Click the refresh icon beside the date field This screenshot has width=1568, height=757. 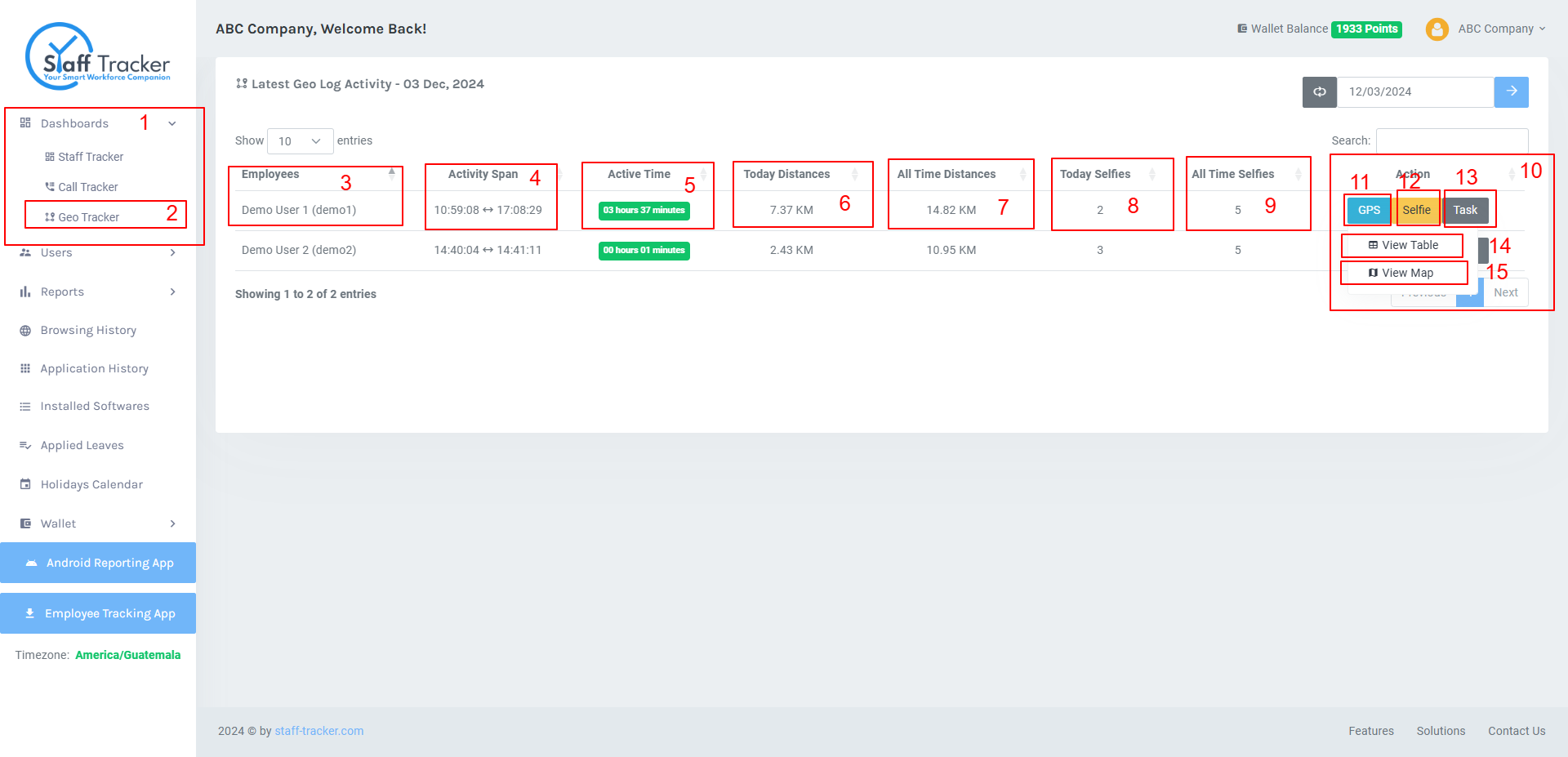(x=1319, y=91)
